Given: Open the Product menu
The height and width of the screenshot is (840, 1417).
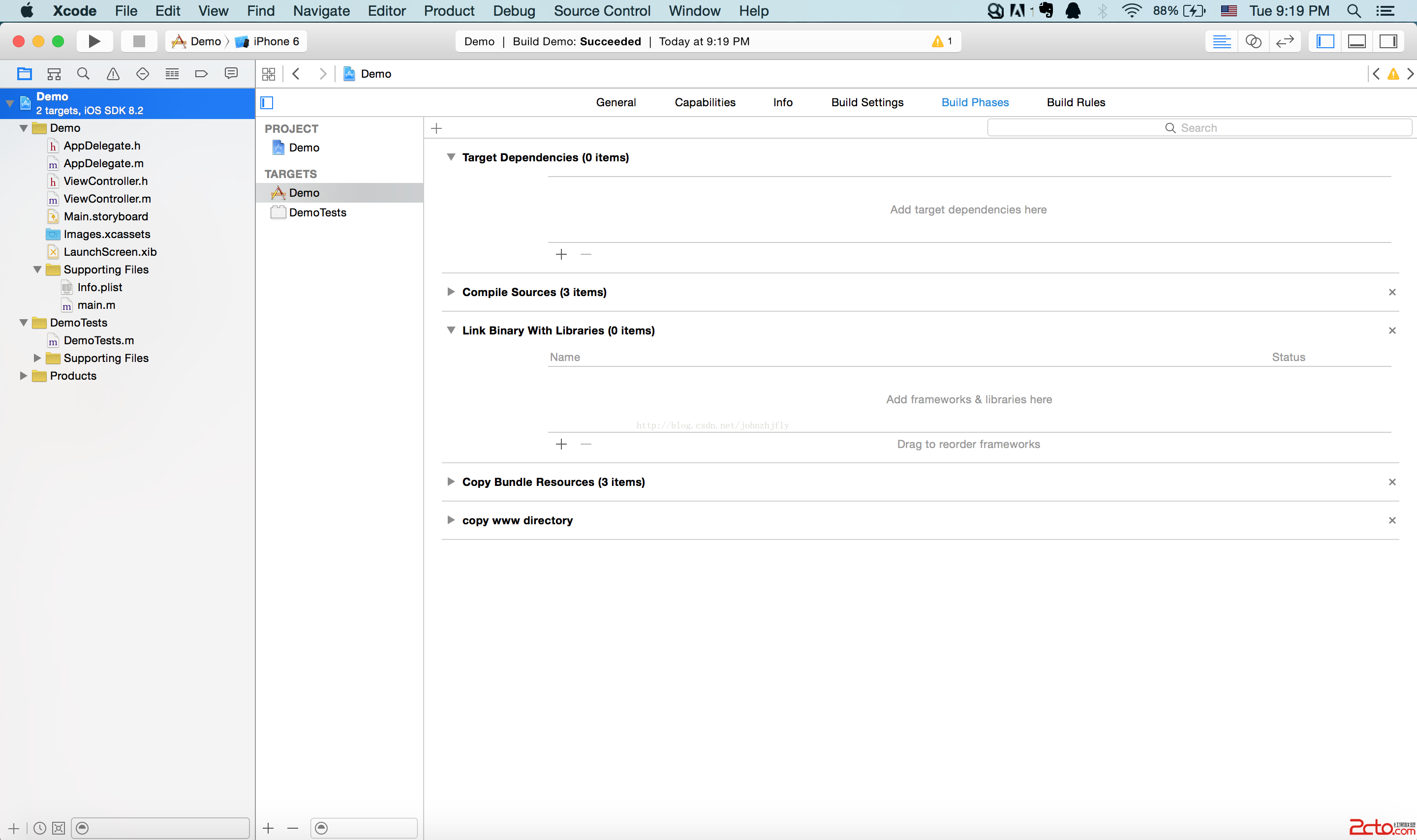Looking at the screenshot, I should (449, 11).
